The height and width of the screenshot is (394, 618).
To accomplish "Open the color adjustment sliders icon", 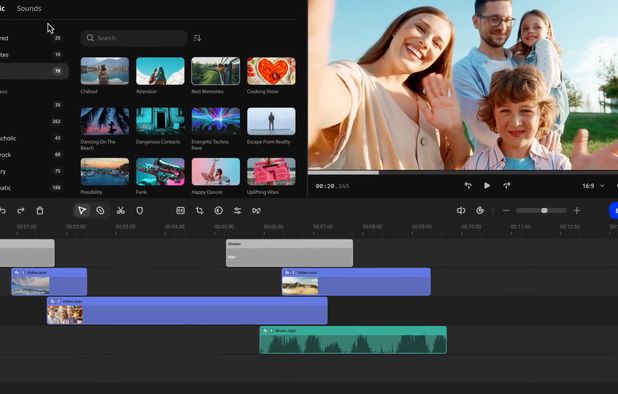I will [237, 210].
